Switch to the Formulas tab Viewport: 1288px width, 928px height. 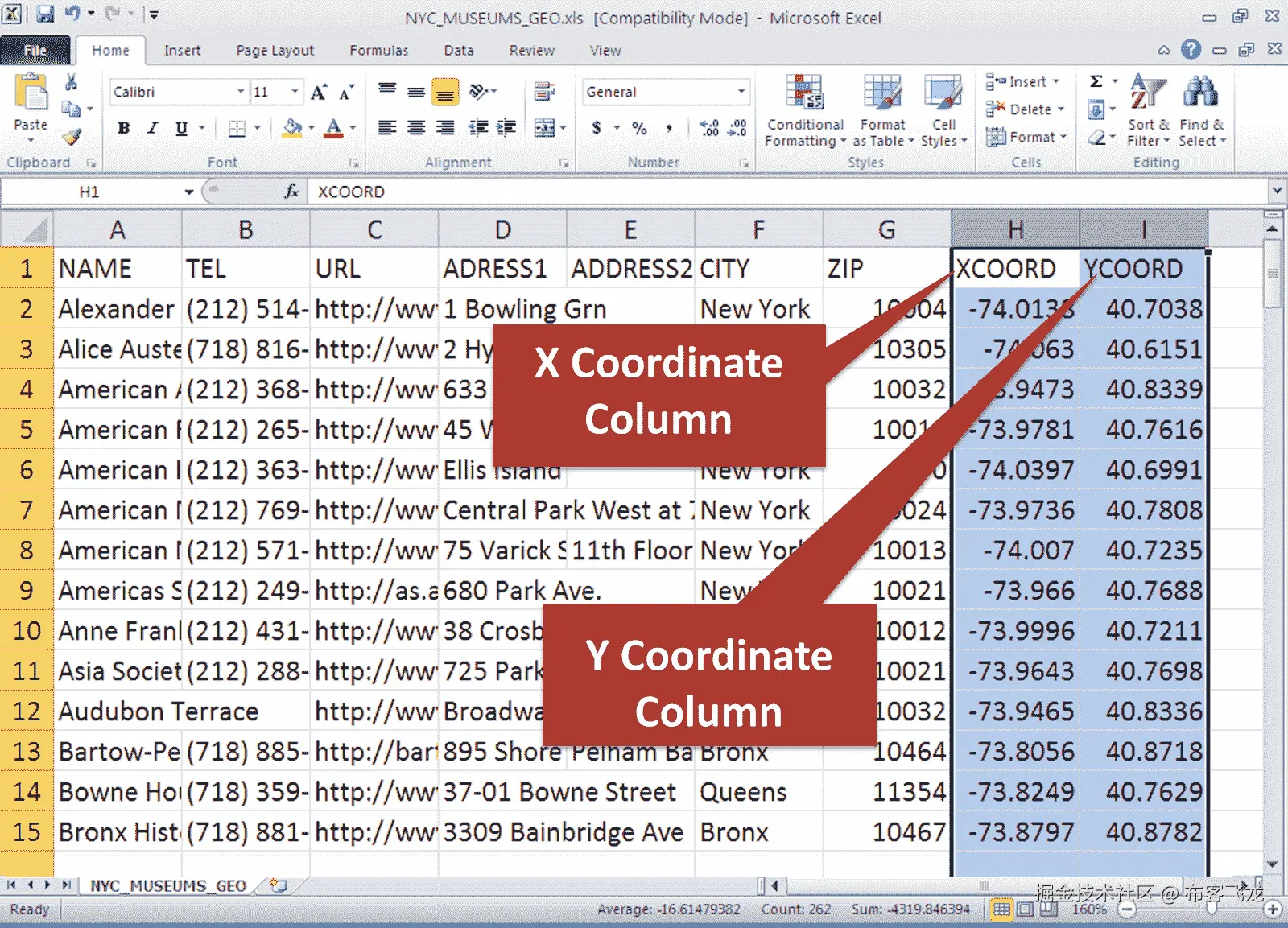[378, 50]
